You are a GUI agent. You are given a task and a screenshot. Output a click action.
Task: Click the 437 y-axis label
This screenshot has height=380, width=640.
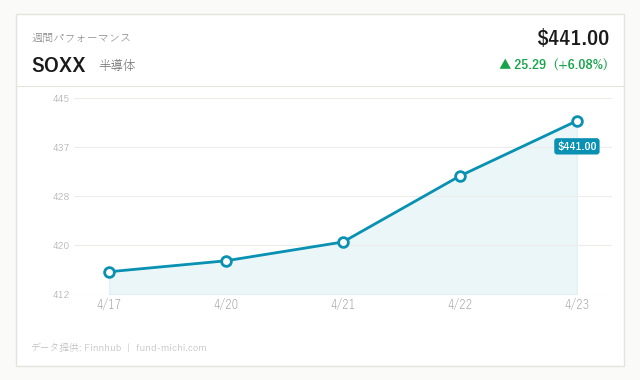tap(61, 147)
